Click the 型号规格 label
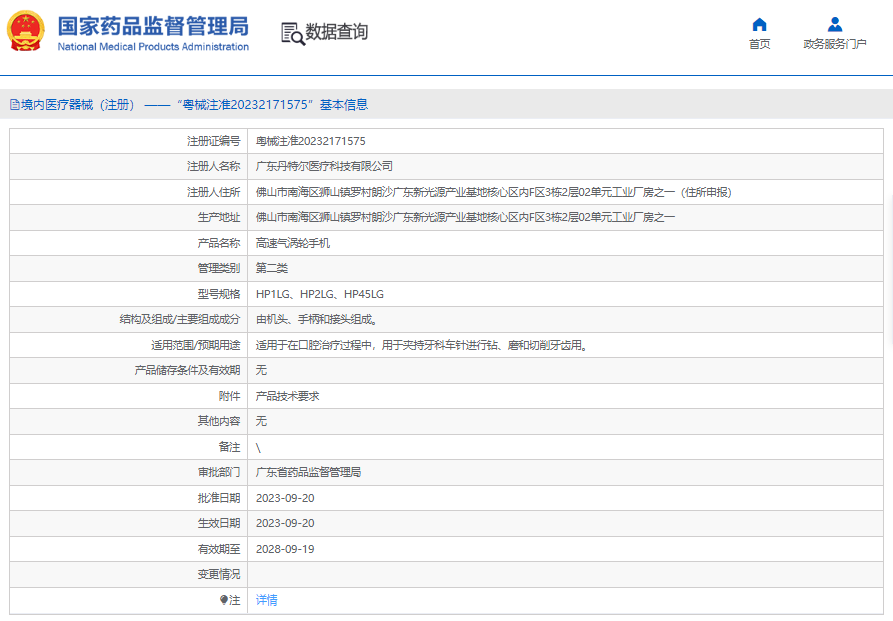Screen dimensions: 893x621 [219, 294]
